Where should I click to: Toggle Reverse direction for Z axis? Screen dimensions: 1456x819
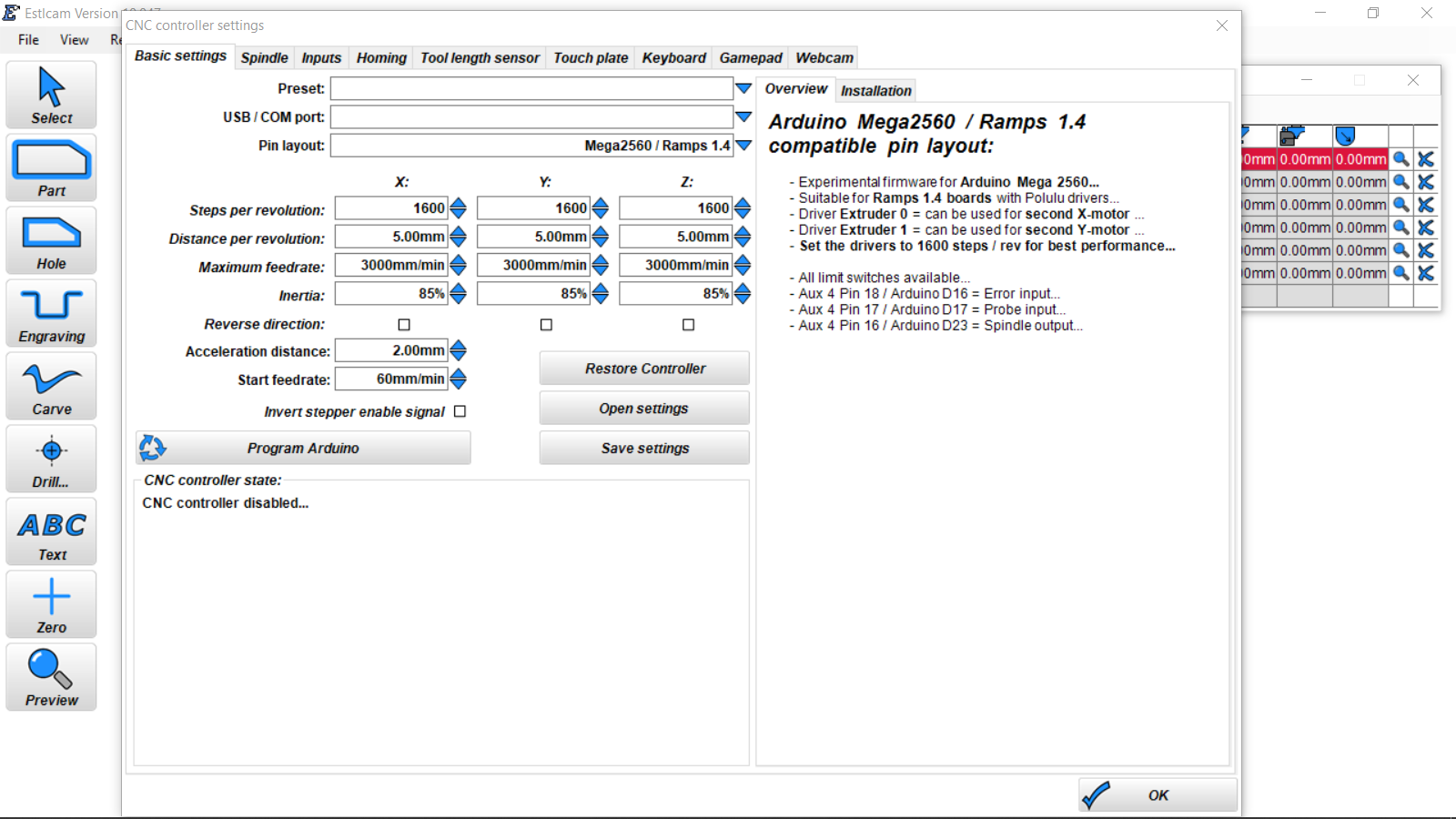coord(688,325)
